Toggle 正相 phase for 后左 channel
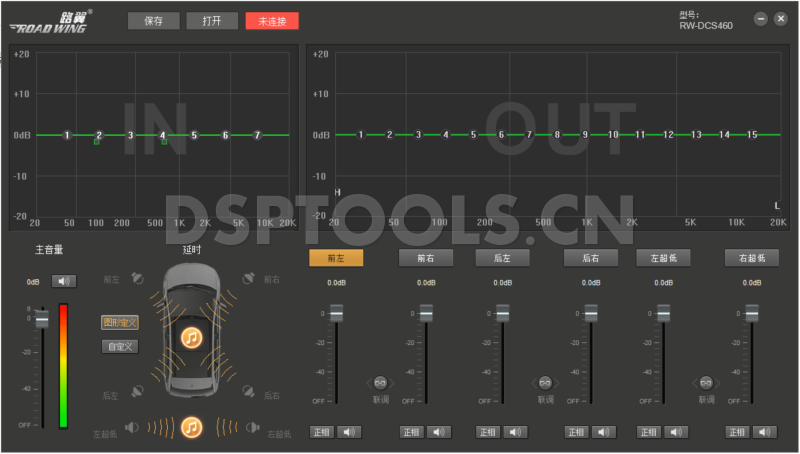Viewport: 800px width, 454px height. [x=488, y=432]
